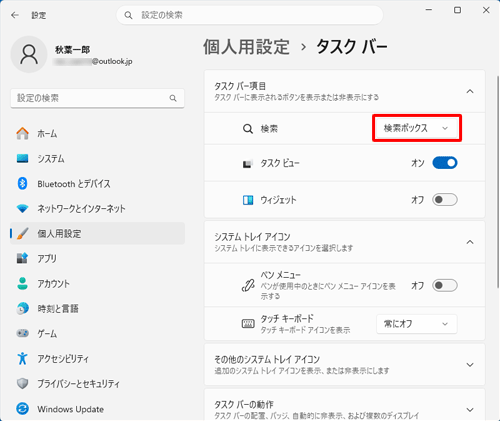Click the sidebar 設定の検索 input field
This screenshot has height=421, width=500.
97,98
